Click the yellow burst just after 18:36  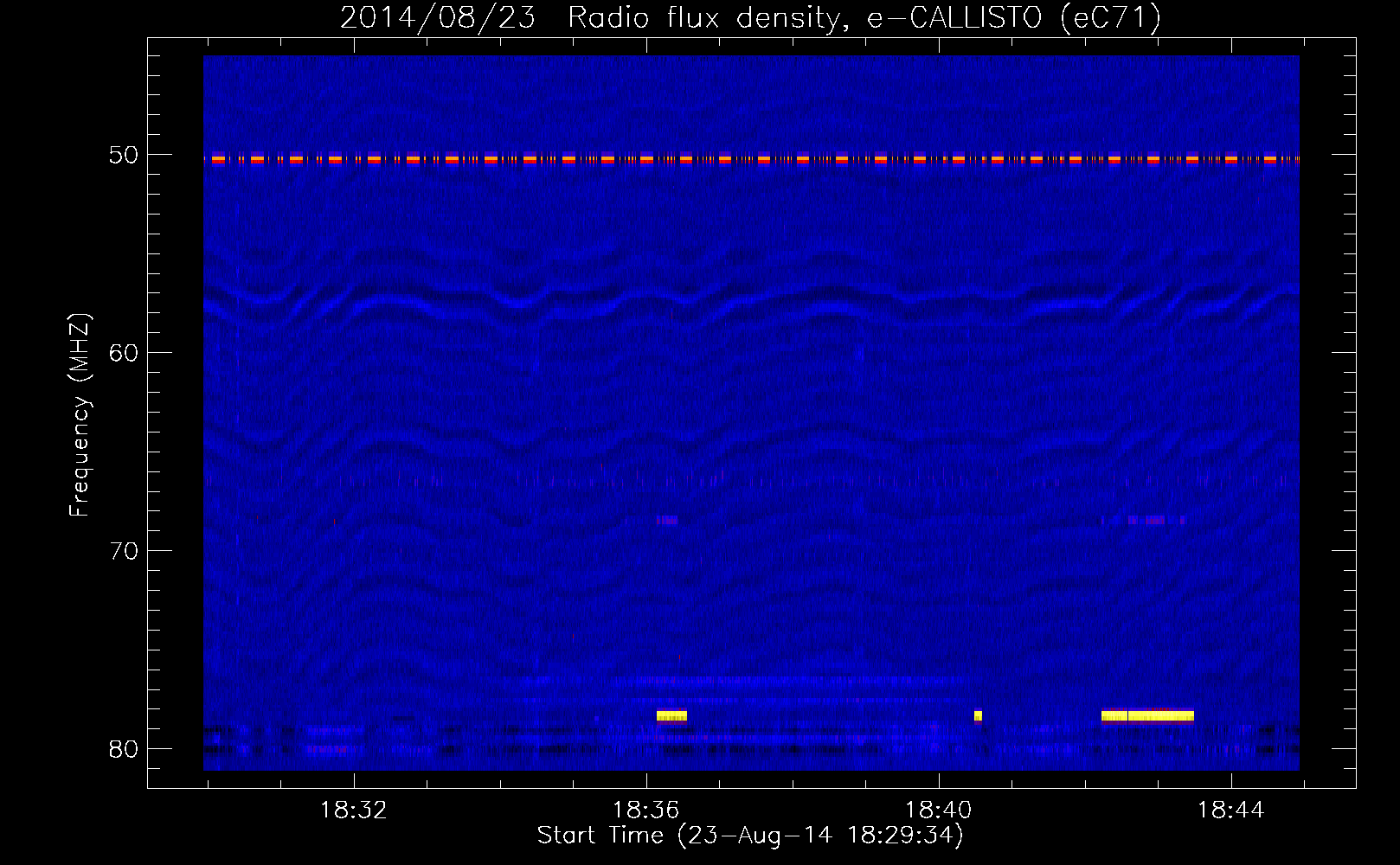click(x=671, y=715)
